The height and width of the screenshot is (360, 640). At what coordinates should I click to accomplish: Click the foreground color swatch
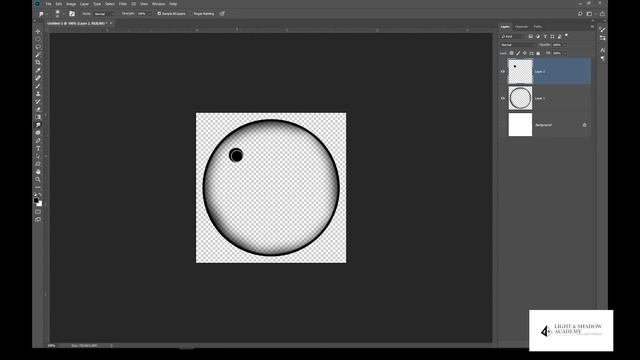tap(36, 200)
